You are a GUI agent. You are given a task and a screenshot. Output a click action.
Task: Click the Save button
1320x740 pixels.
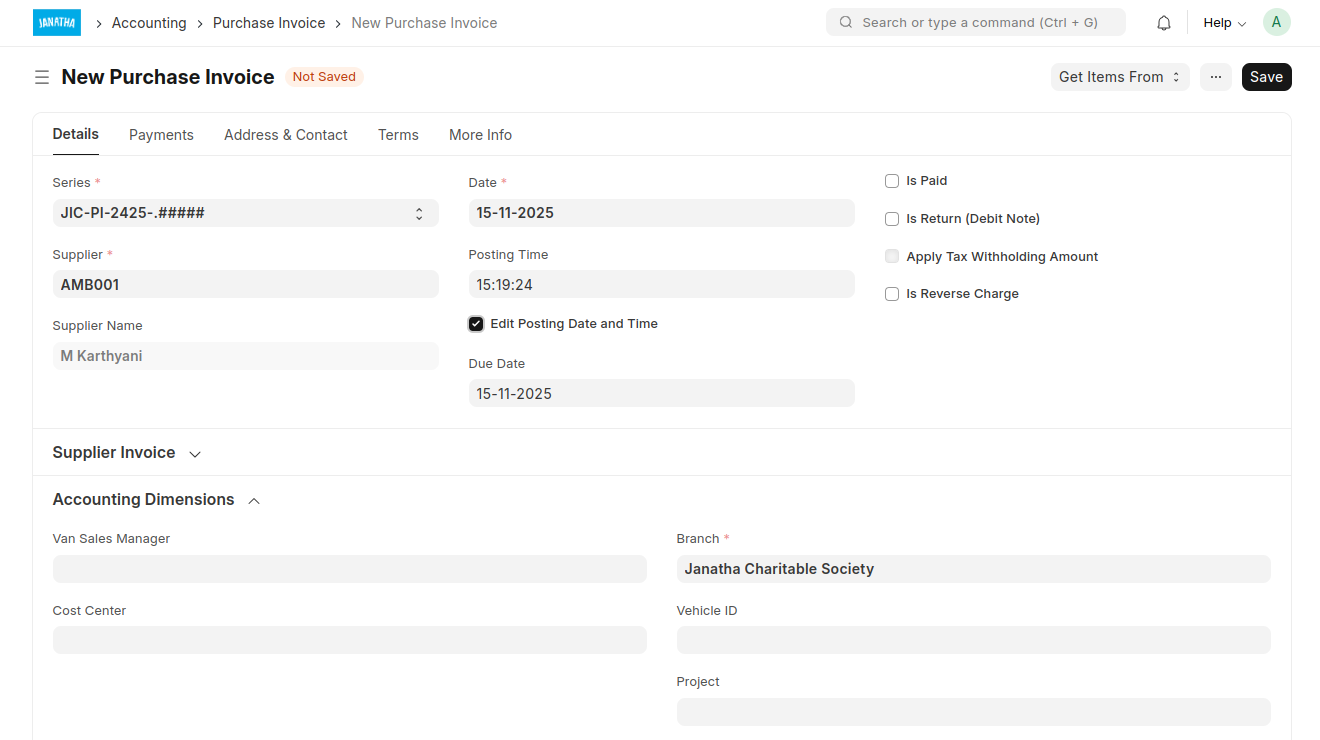(x=1266, y=77)
